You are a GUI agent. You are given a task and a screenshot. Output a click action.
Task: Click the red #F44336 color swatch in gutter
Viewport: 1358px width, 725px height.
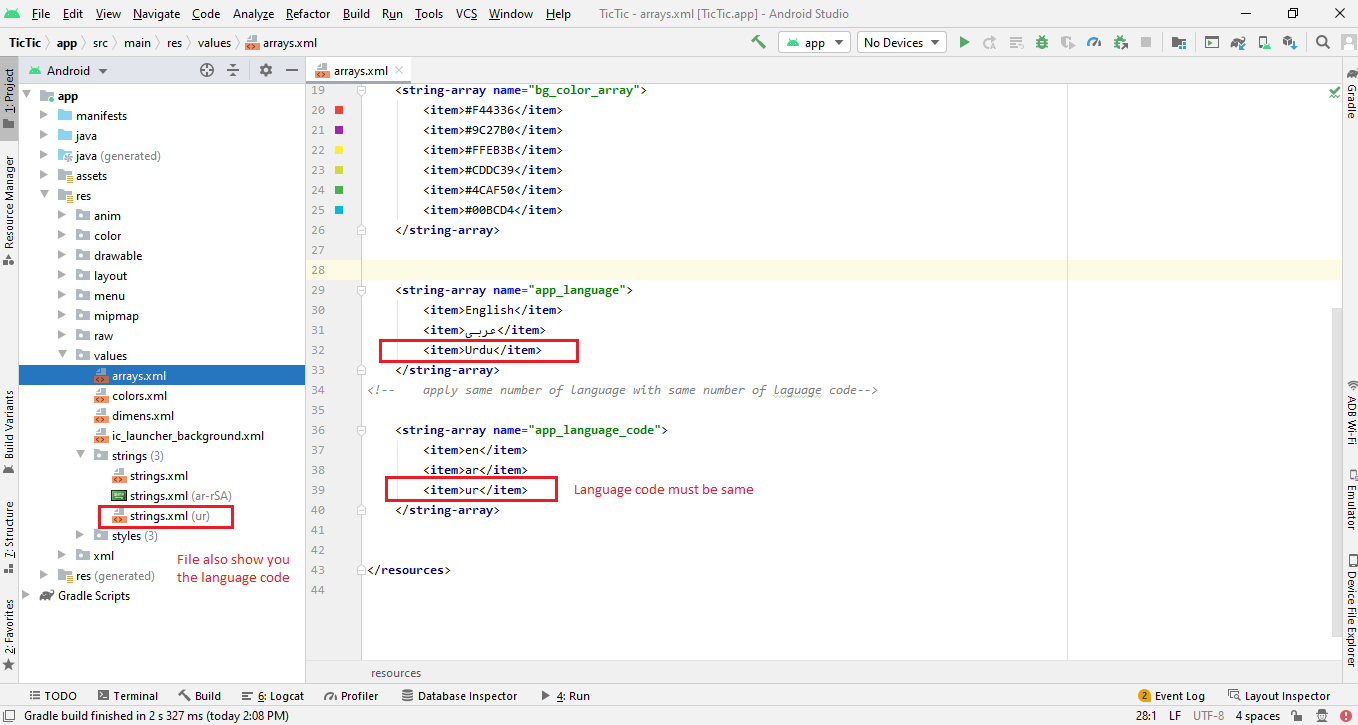(339, 110)
